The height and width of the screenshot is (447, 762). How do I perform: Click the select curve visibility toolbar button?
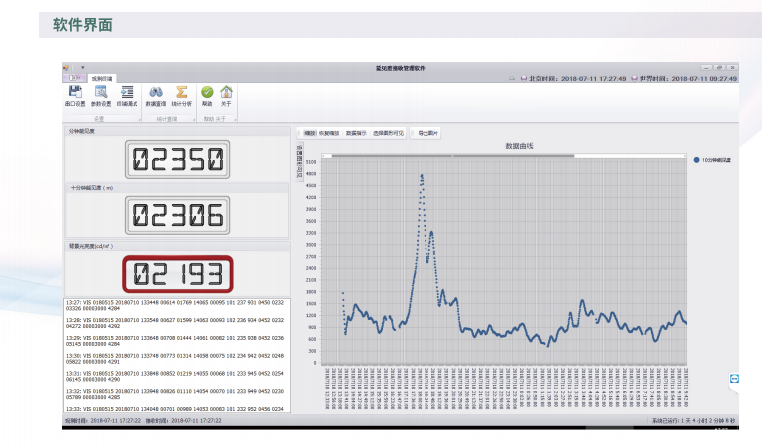pos(388,133)
